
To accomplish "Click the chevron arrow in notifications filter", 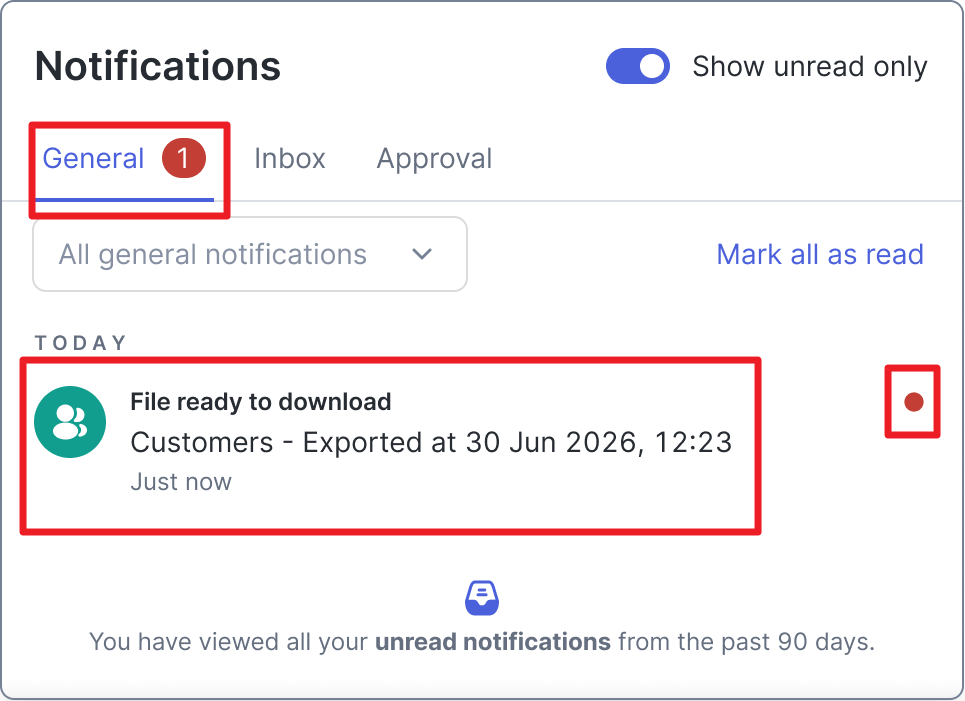I will 422,254.
